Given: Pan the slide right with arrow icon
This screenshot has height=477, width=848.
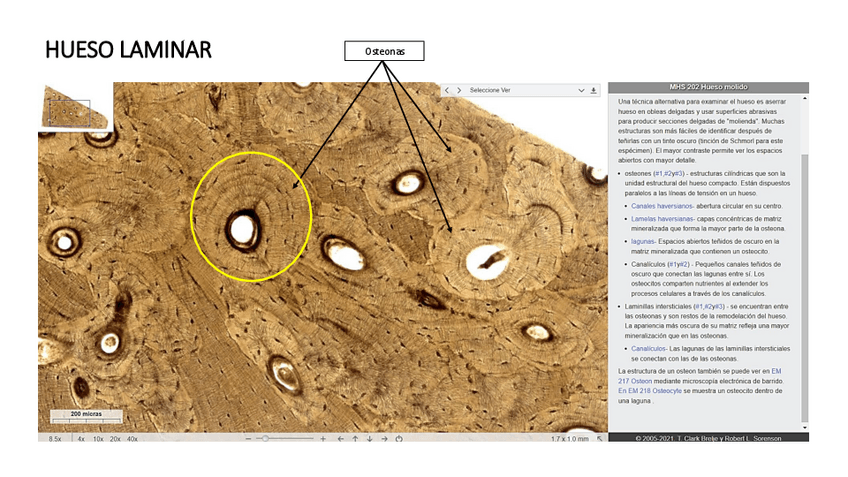Looking at the screenshot, I should [x=384, y=438].
